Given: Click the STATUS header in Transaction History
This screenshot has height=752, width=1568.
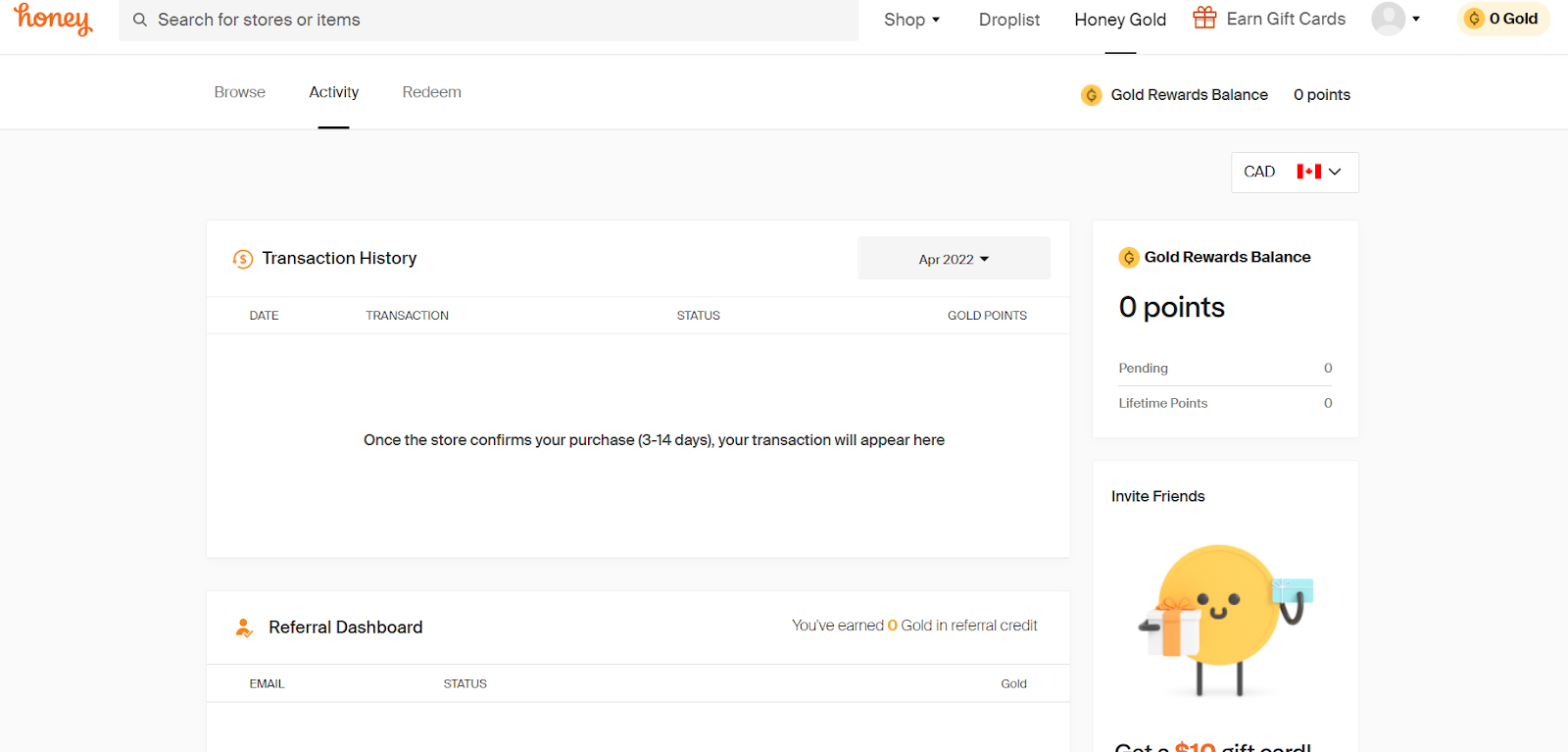Looking at the screenshot, I should point(698,316).
